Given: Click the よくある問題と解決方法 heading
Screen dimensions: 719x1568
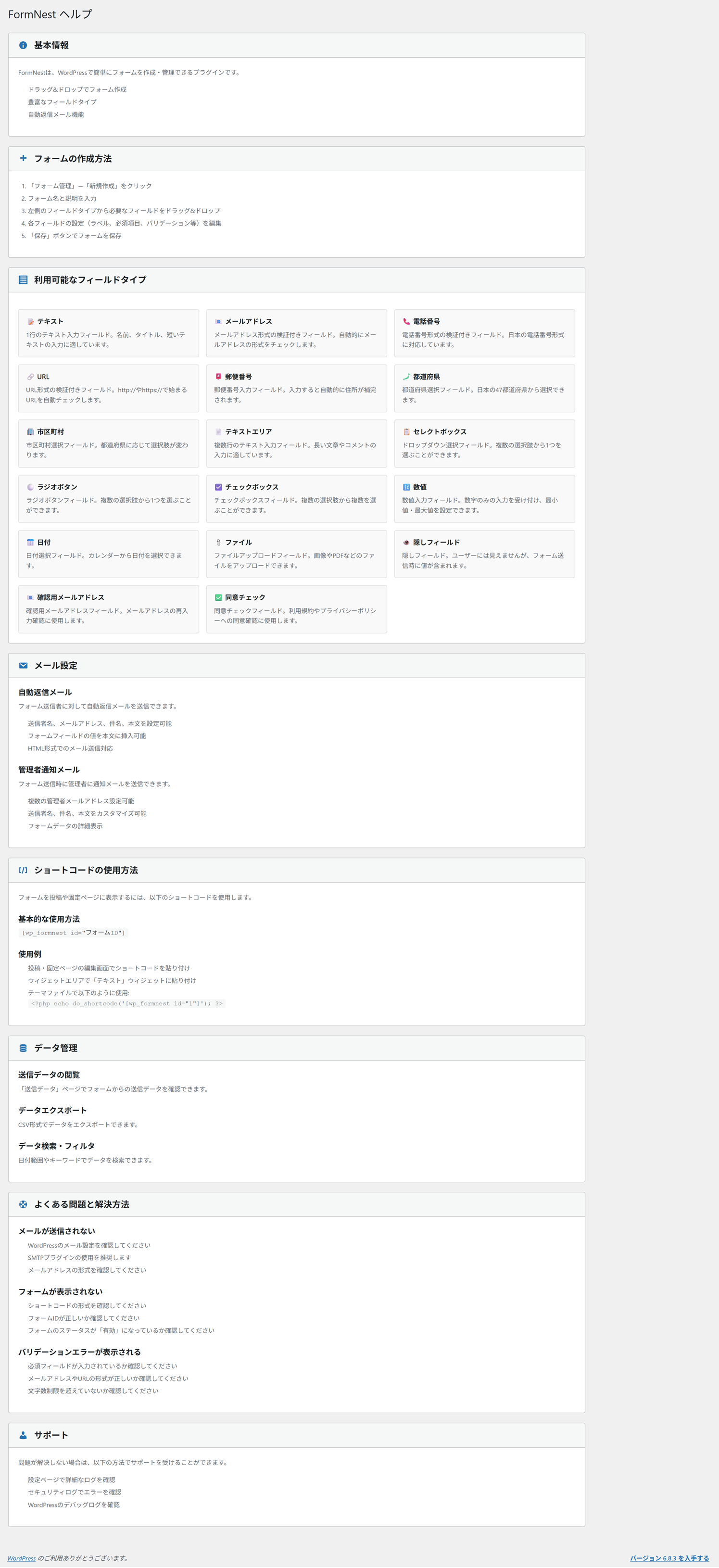Looking at the screenshot, I should pos(82,1204).
